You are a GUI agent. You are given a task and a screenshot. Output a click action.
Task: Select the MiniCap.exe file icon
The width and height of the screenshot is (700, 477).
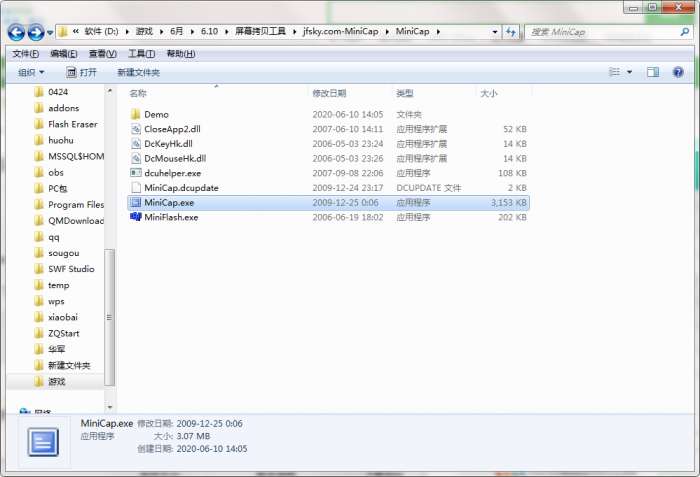[136, 202]
